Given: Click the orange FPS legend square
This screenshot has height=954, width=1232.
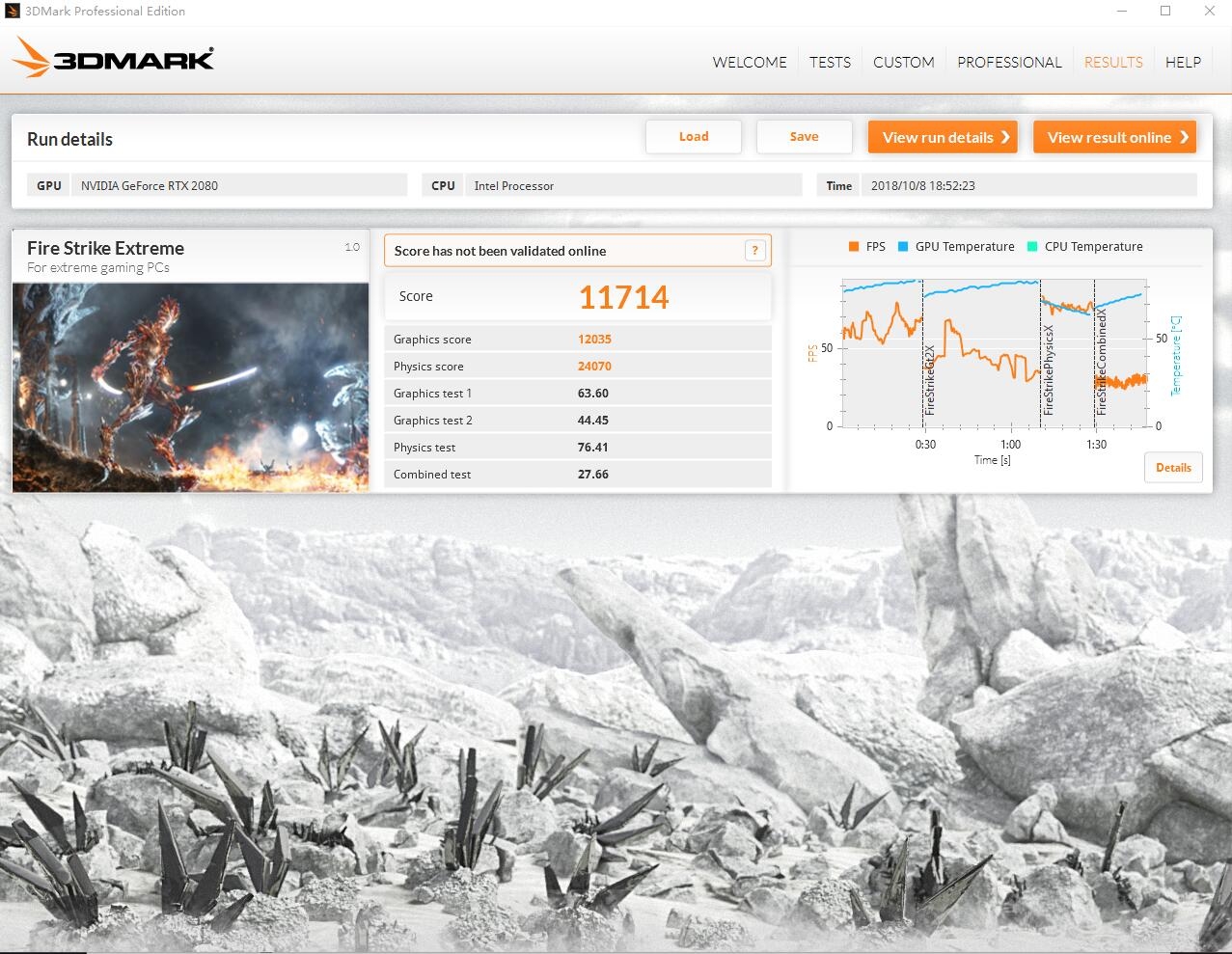Looking at the screenshot, I should [x=854, y=247].
